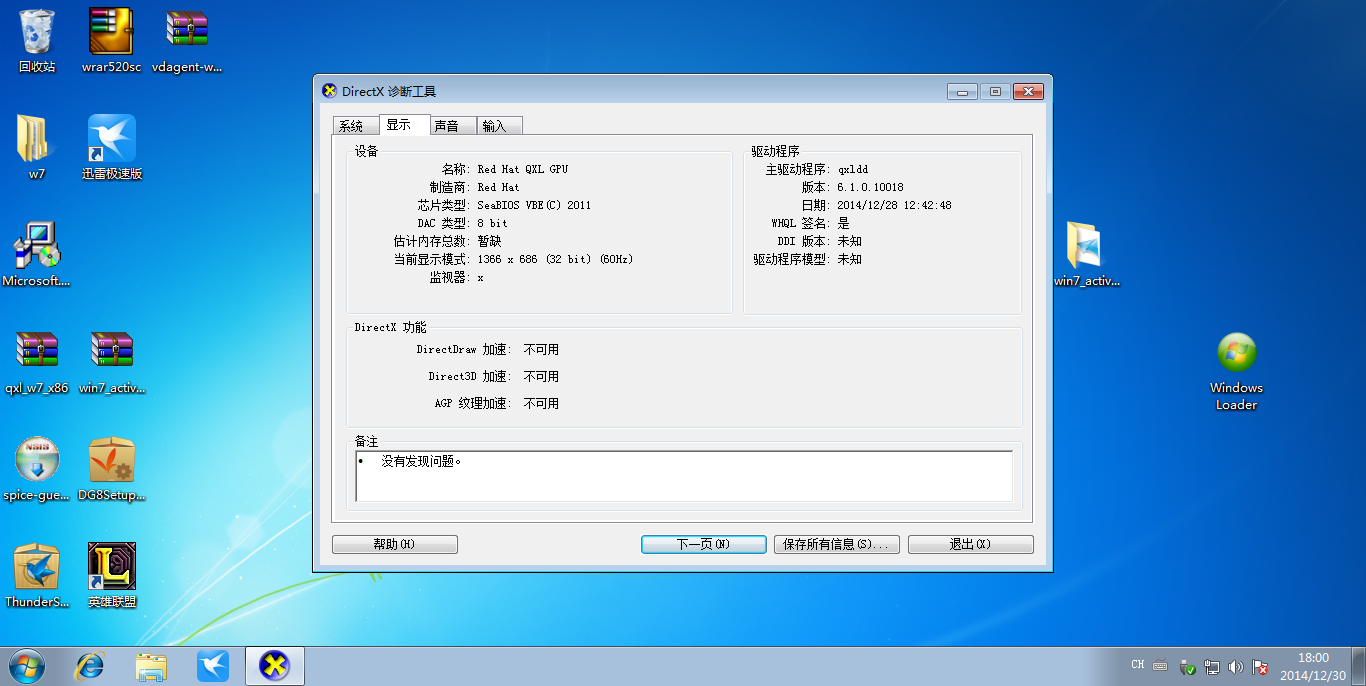Launch Windows Loader desktop icon
The image size is (1366, 686).
(1237, 370)
